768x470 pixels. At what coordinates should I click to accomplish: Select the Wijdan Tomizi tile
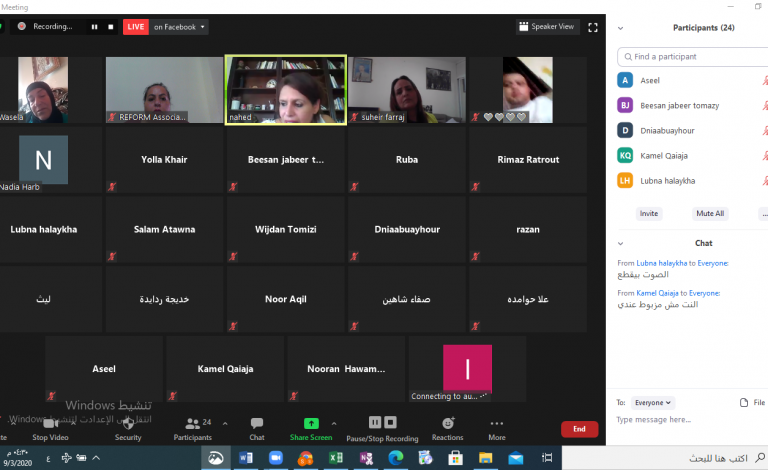click(286, 229)
